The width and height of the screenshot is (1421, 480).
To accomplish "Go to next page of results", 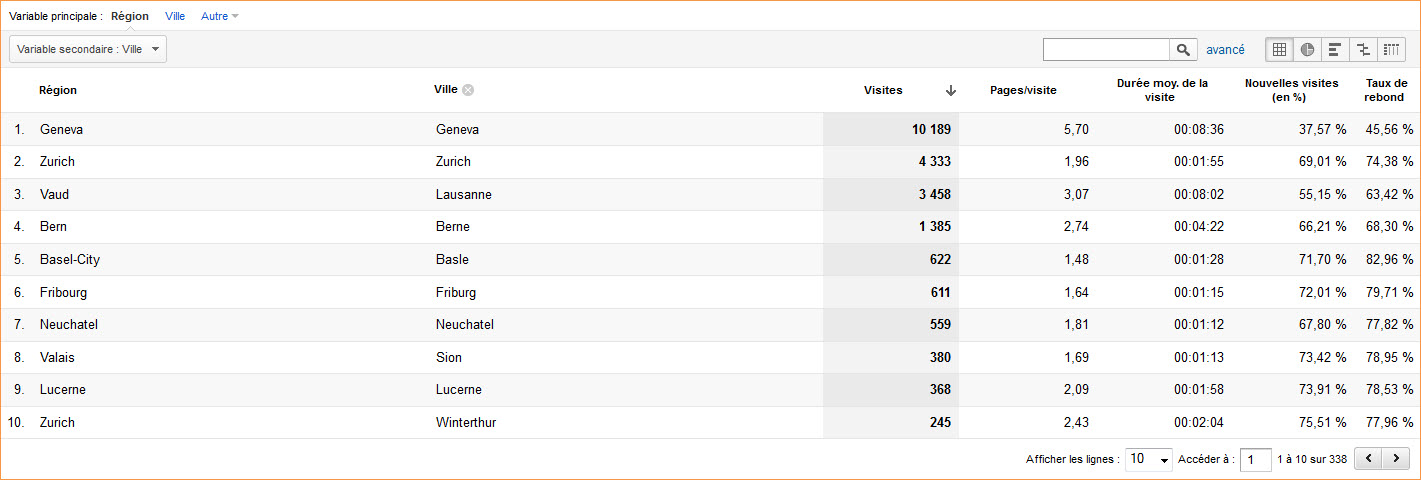I will click(x=1396, y=459).
